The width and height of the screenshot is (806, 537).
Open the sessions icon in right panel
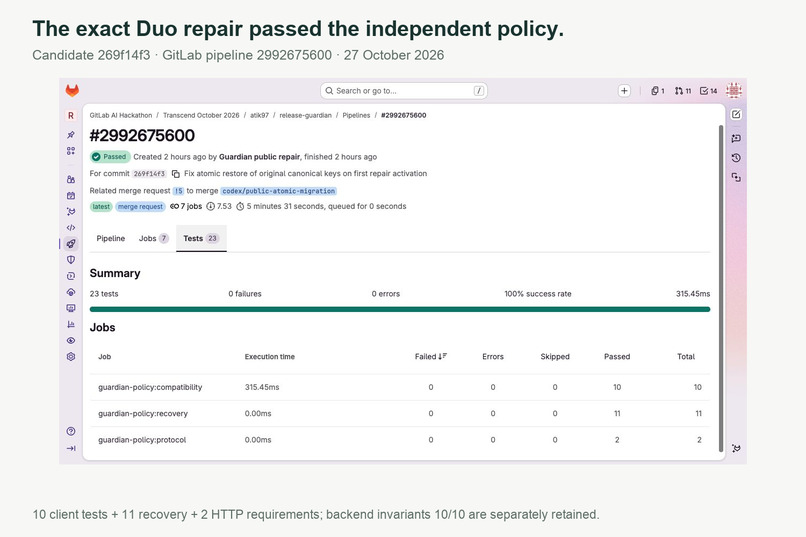tap(736, 177)
